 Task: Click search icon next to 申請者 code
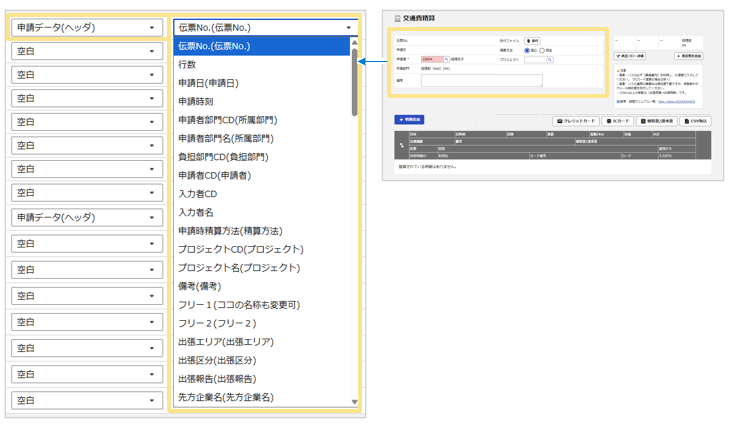(x=447, y=60)
